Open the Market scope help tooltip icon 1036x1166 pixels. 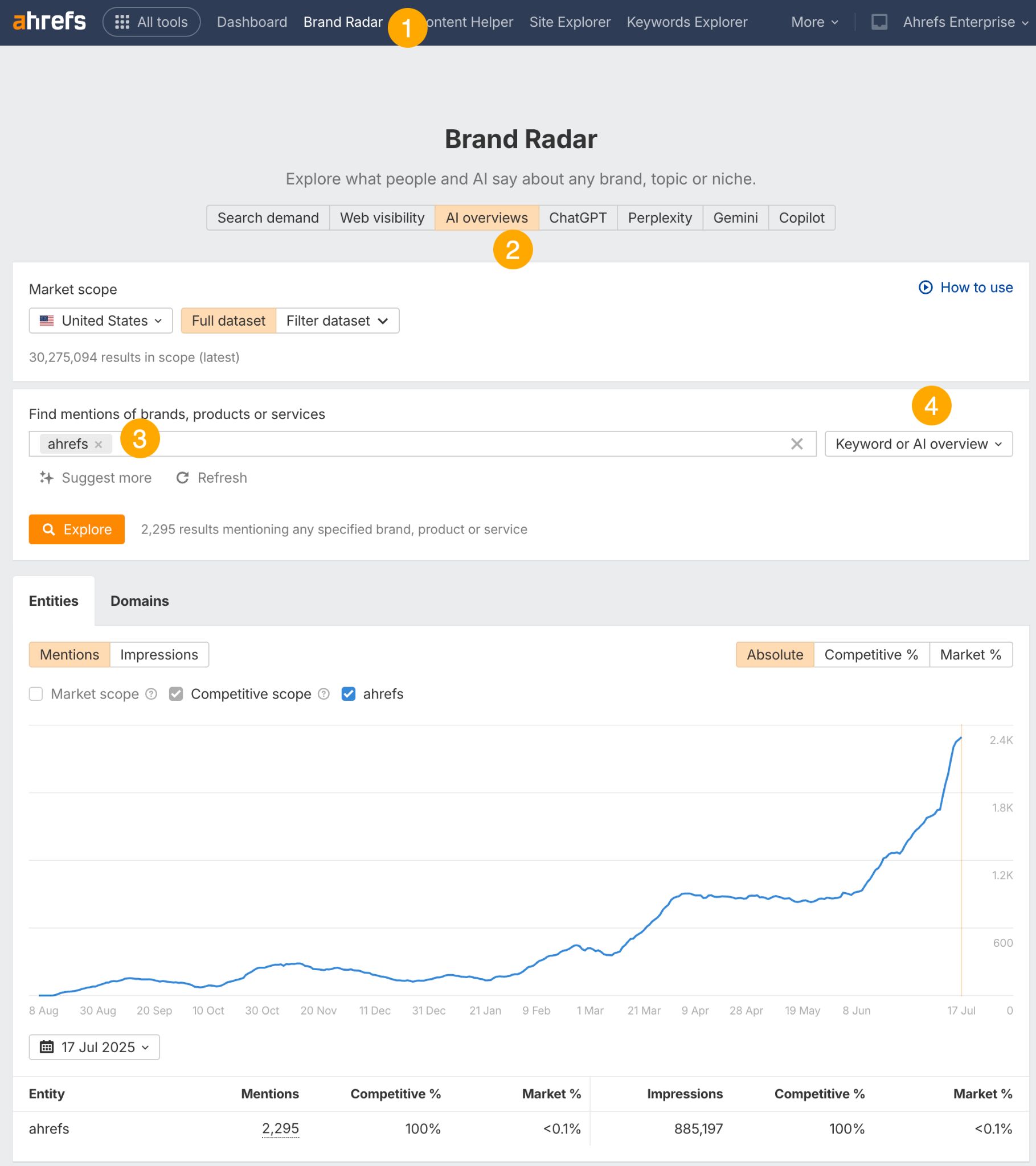[x=151, y=693]
